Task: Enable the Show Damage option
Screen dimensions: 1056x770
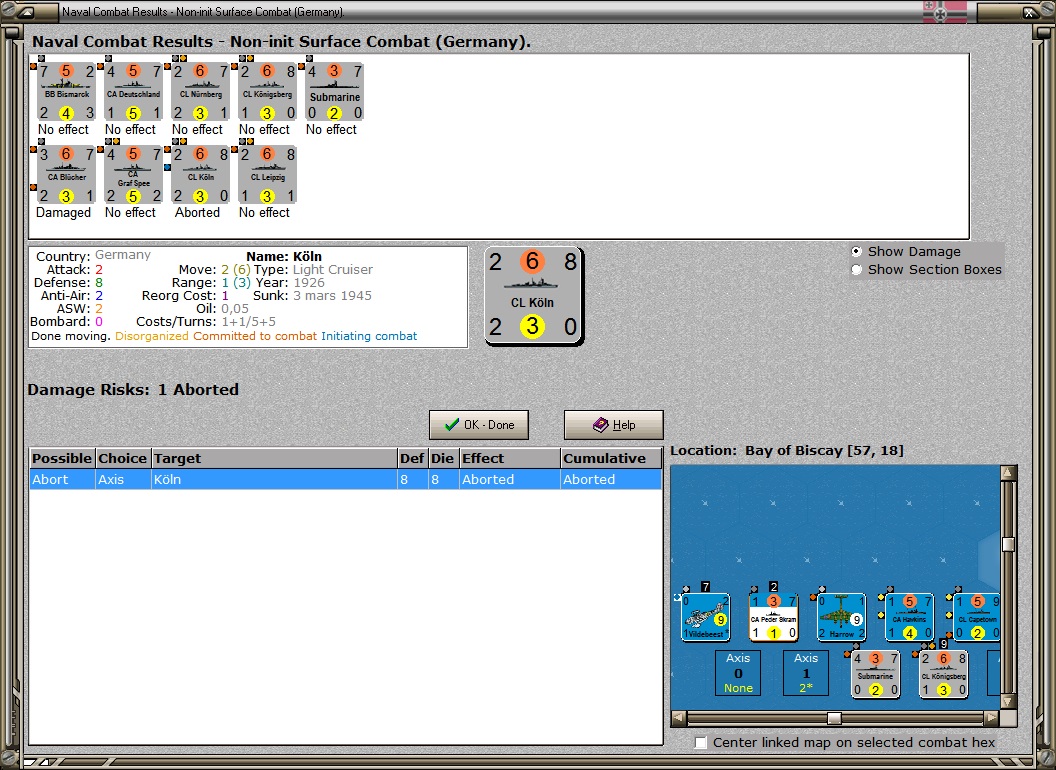Action: [857, 251]
